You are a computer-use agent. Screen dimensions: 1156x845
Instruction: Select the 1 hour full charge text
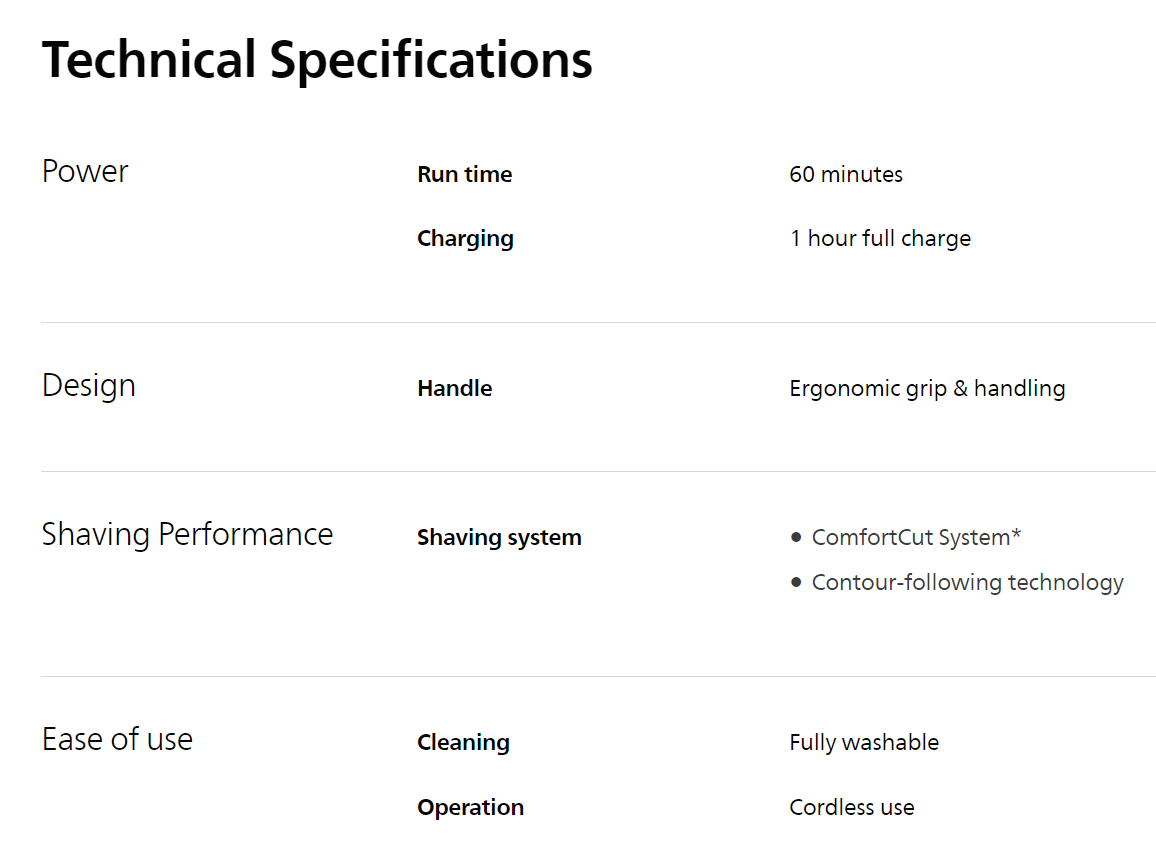[x=879, y=238]
